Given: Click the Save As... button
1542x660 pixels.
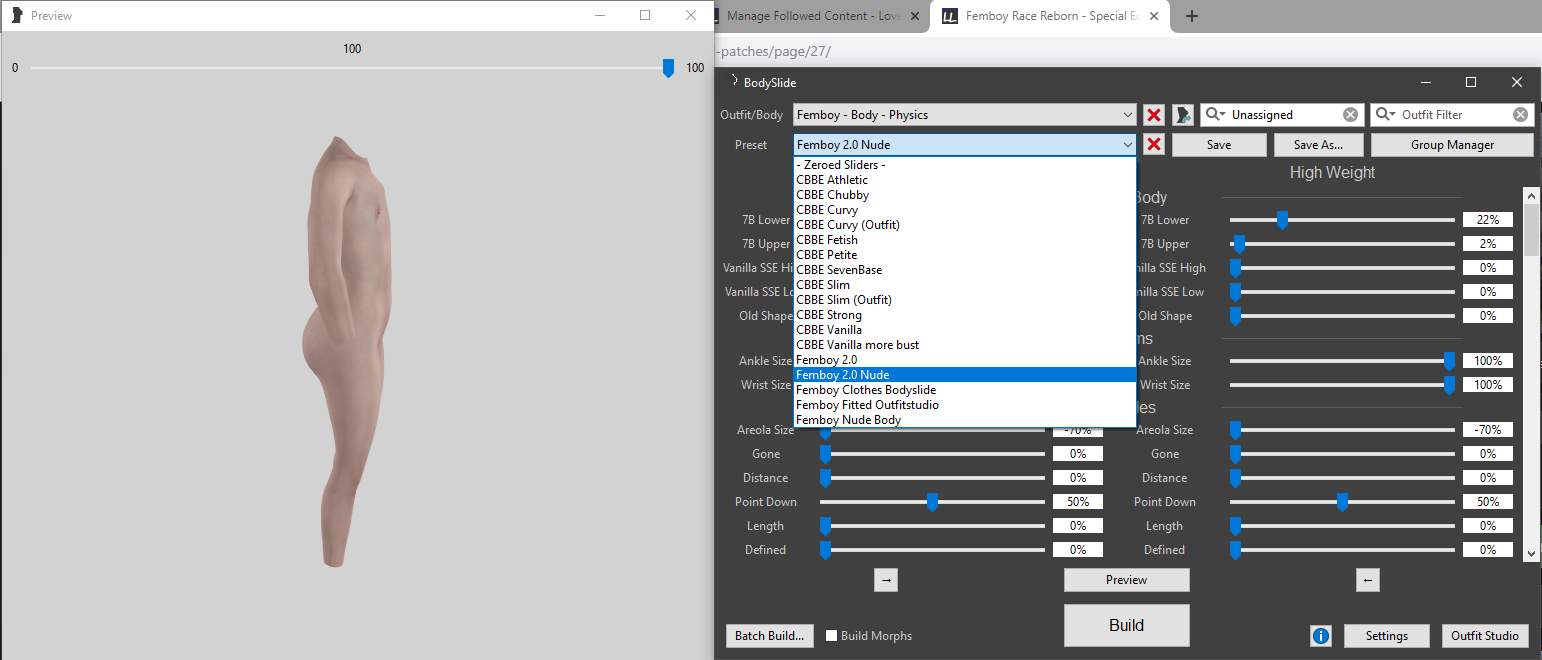Looking at the screenshot, I should pos(1318,145).
